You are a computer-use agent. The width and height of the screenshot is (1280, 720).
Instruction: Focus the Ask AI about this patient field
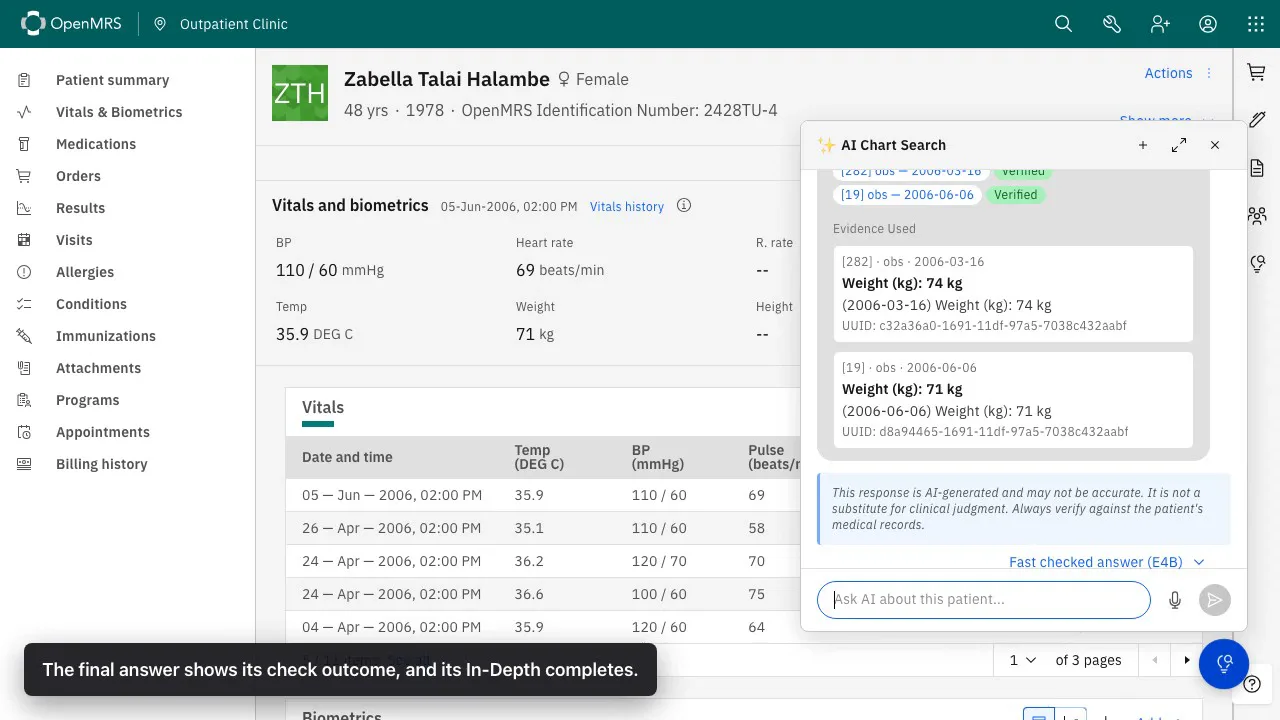[984, 600]
